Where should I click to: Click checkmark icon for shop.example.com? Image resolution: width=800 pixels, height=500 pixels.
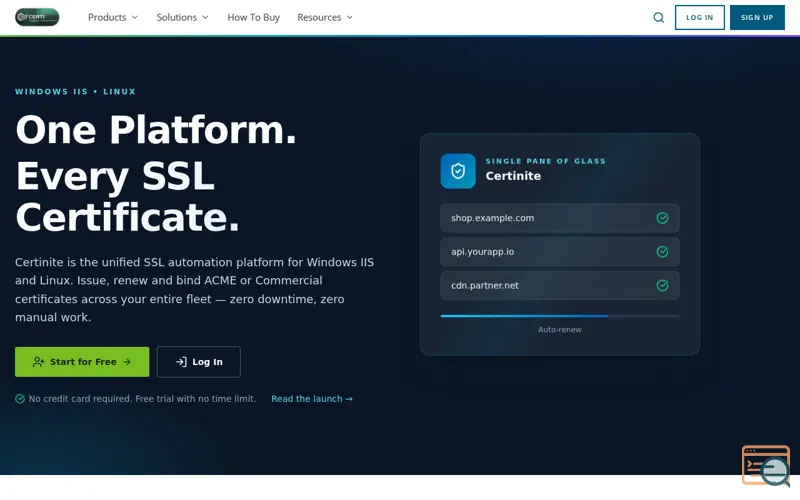662,218
